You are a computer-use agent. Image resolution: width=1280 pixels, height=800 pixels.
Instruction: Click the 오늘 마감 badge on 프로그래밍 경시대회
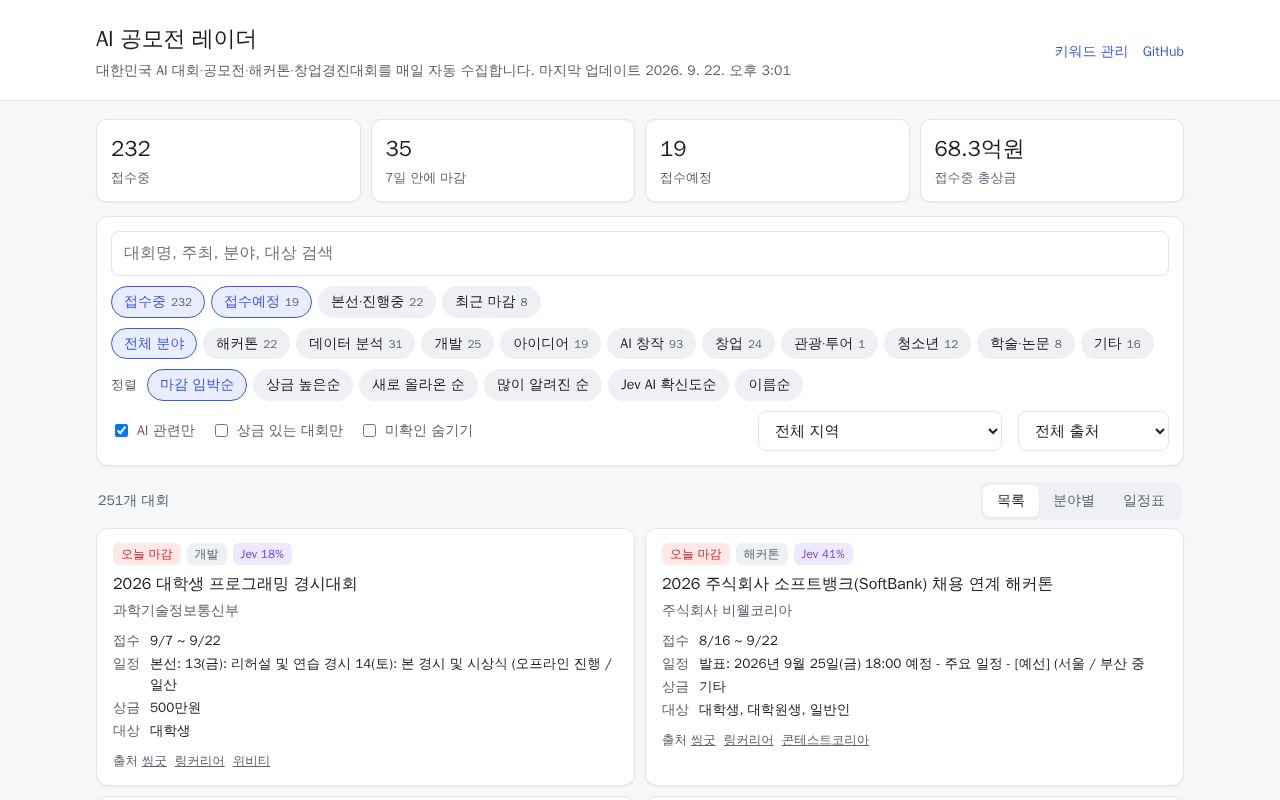(x=147, y=554)
